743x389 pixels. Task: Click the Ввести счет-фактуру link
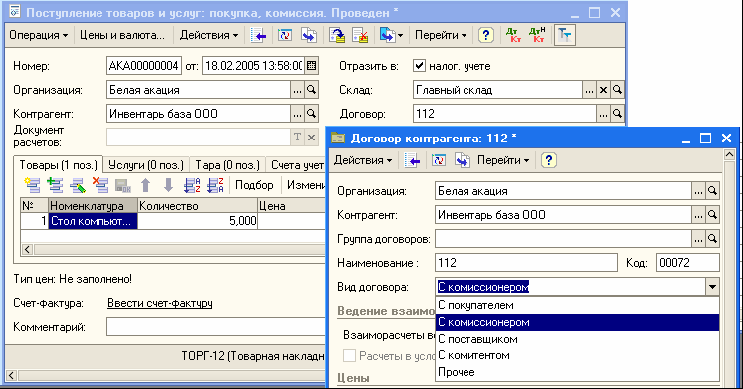(160, 303)
